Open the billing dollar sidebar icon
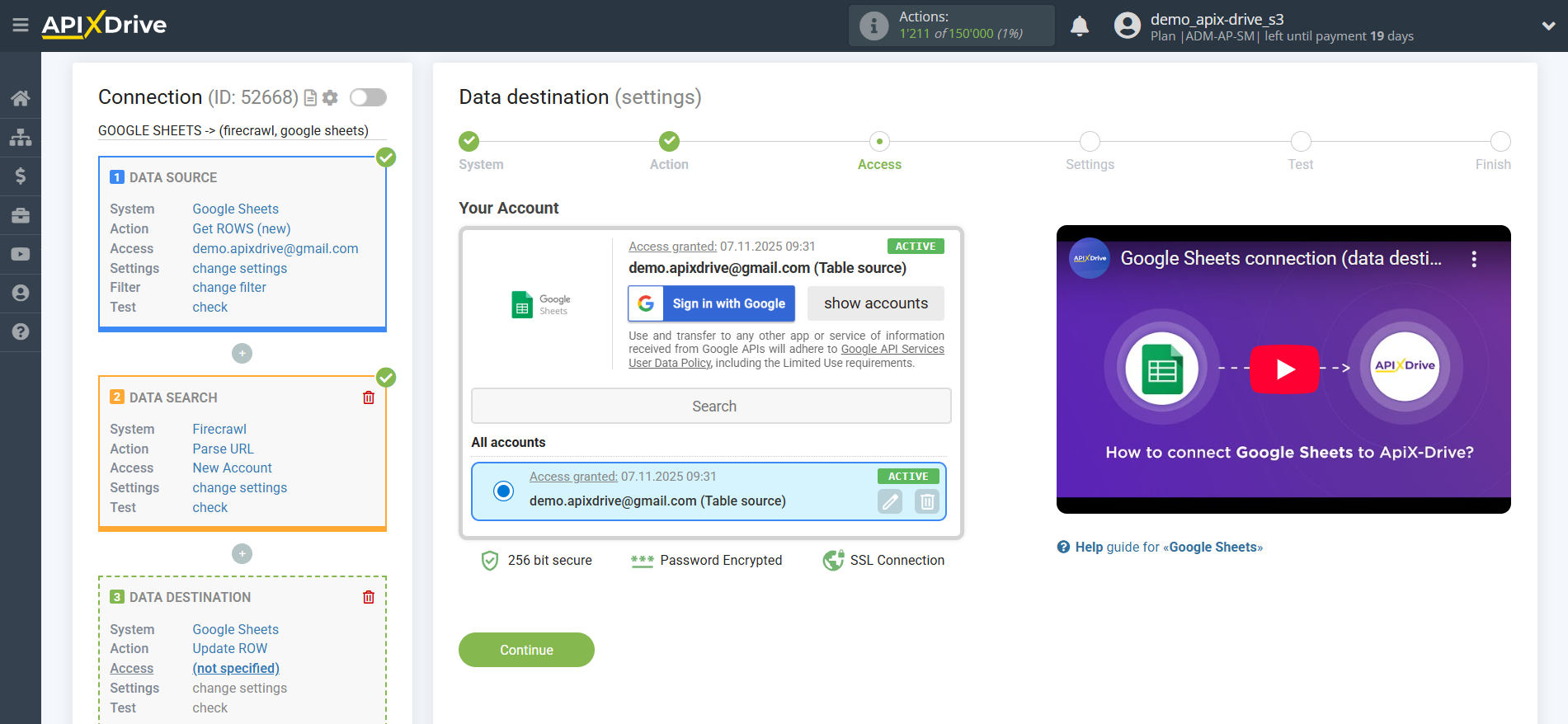 tap(21, 176)
